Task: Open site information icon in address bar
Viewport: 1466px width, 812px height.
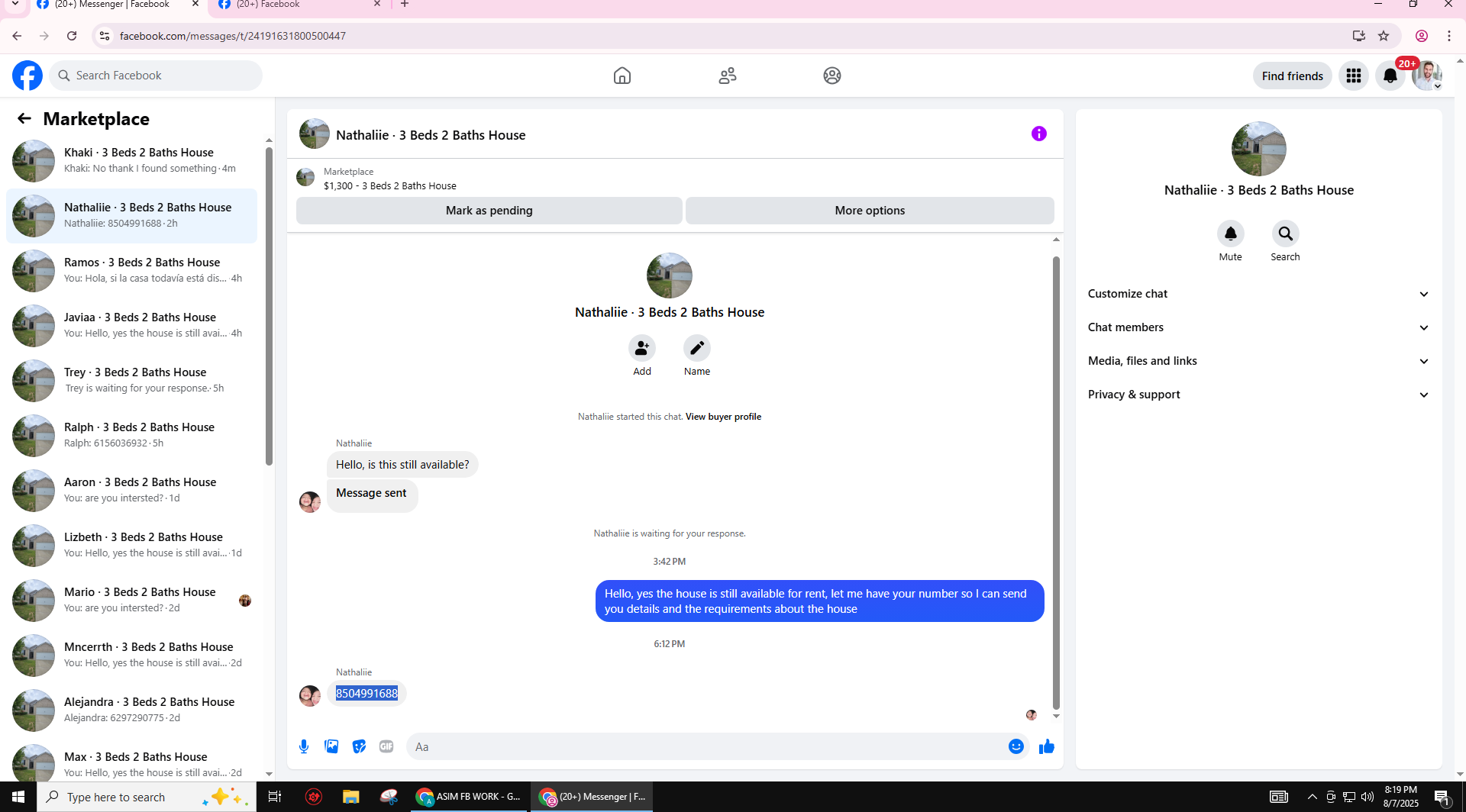Action: [105, 36]
